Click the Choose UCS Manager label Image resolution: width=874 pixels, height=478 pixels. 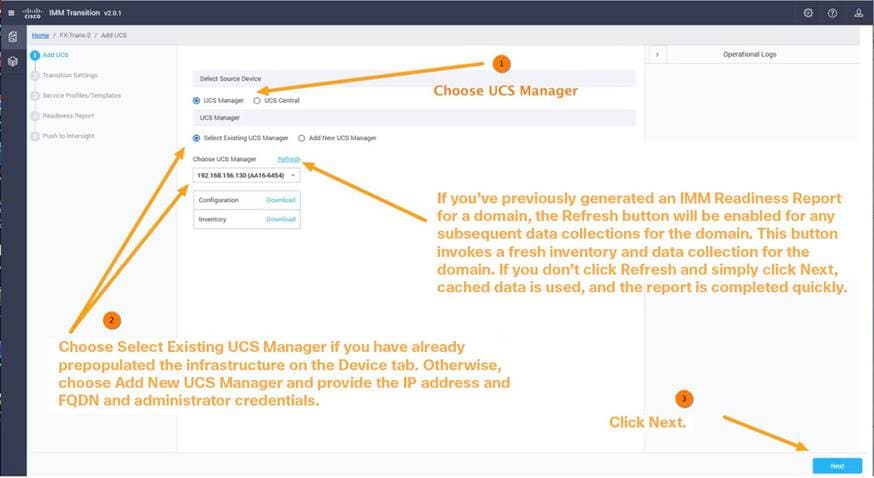coord(224,159)
